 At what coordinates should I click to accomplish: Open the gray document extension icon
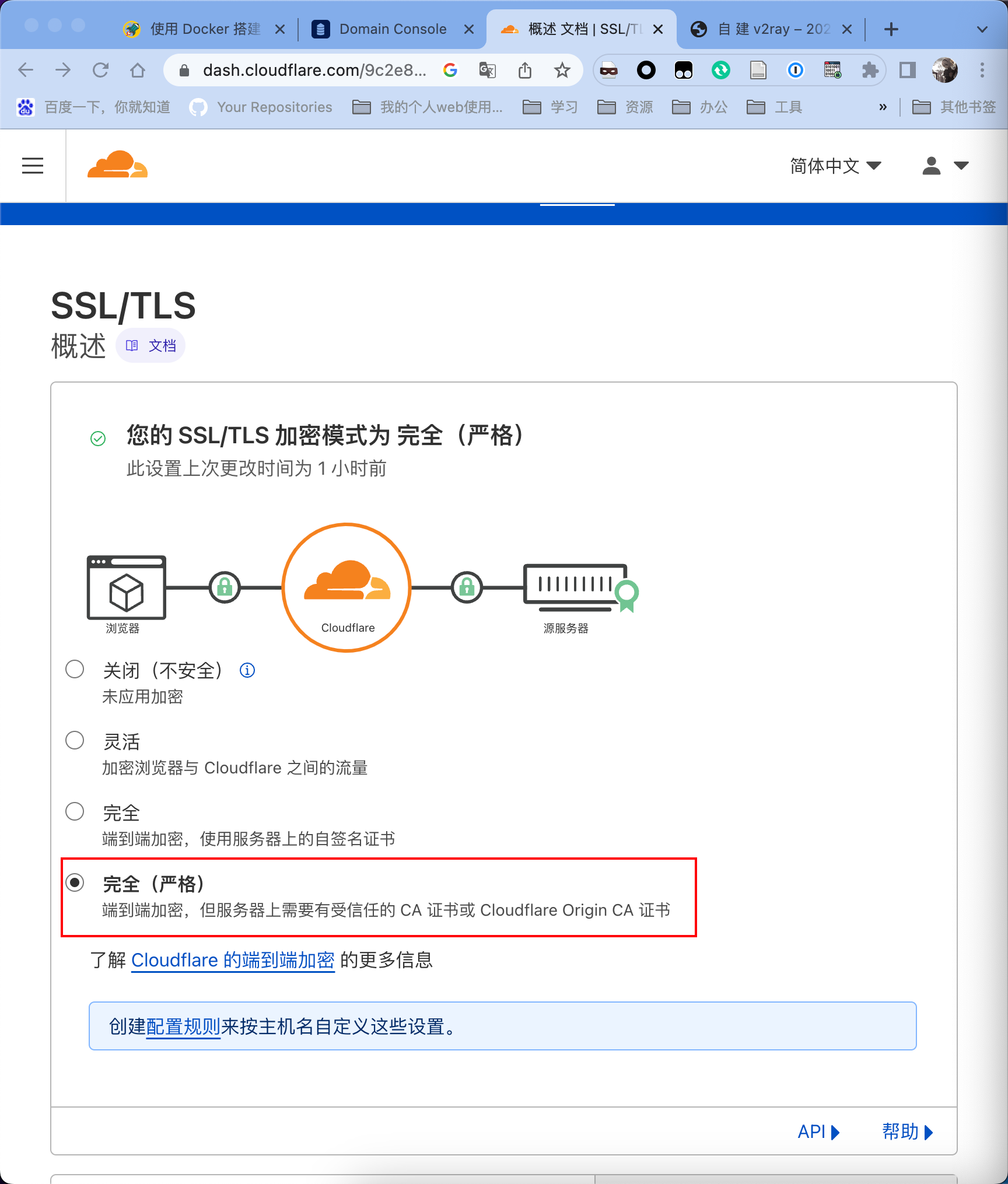(758, 71)
